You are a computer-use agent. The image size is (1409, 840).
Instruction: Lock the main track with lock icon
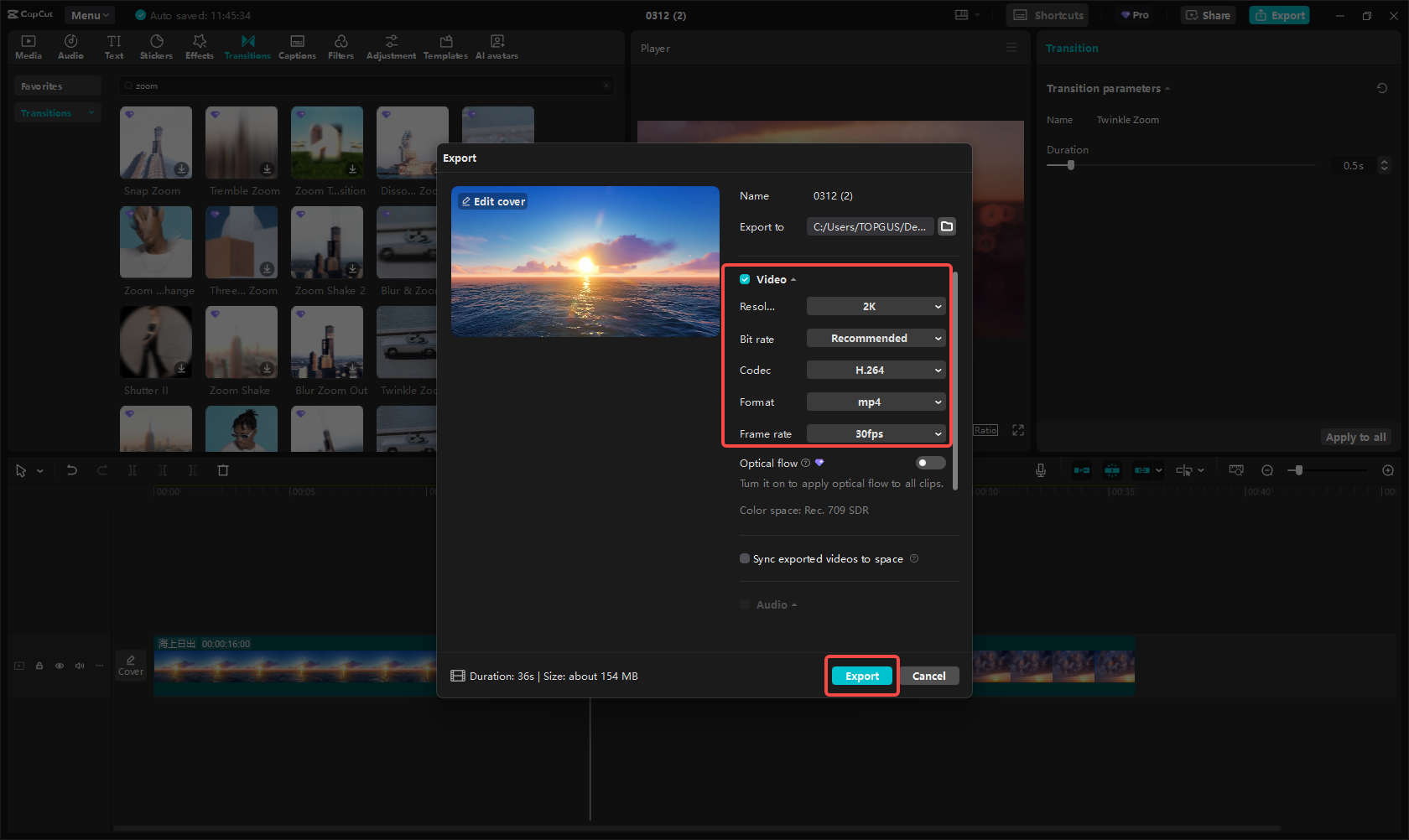39,666
